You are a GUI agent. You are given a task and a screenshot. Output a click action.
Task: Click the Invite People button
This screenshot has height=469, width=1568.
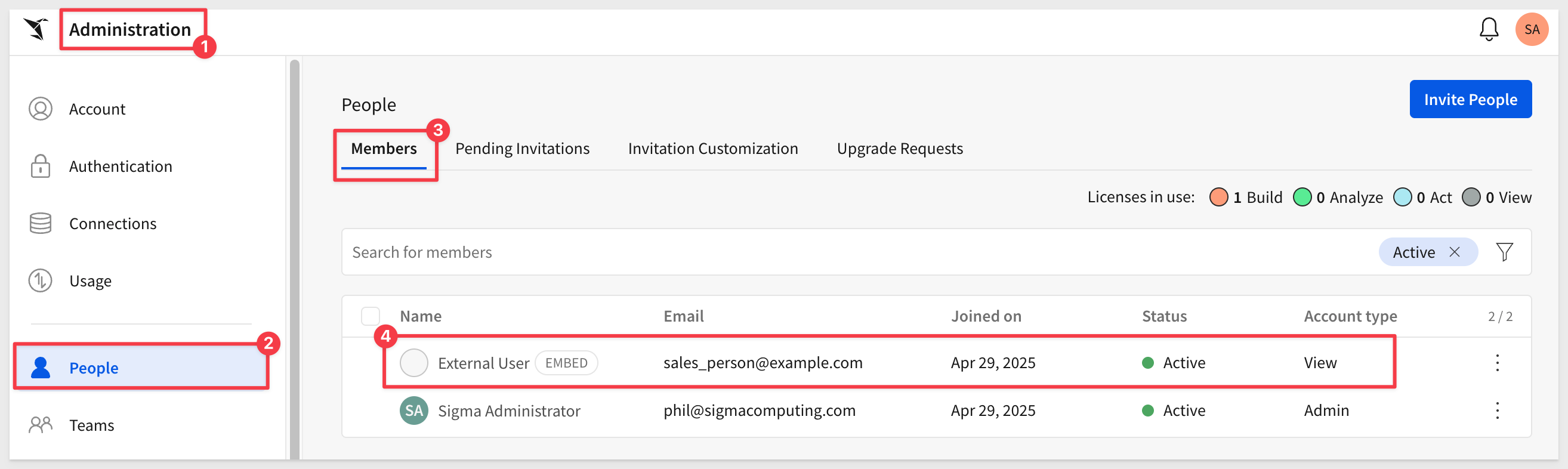tap(1470, 99)
